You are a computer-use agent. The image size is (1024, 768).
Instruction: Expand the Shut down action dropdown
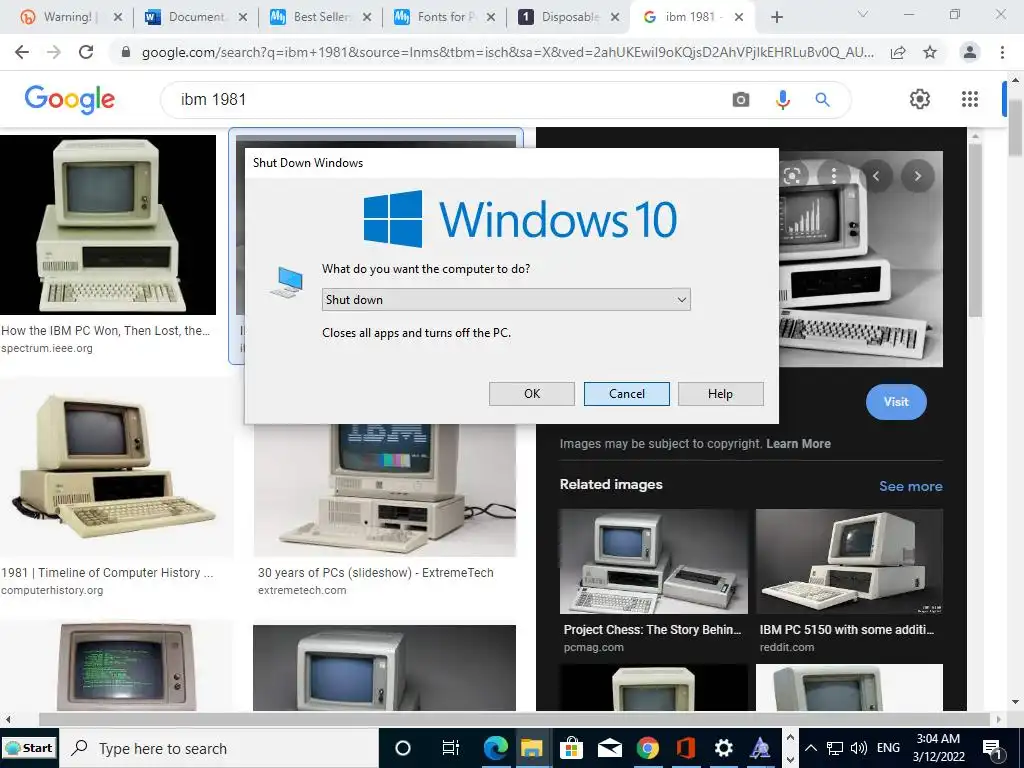point(506,300)
